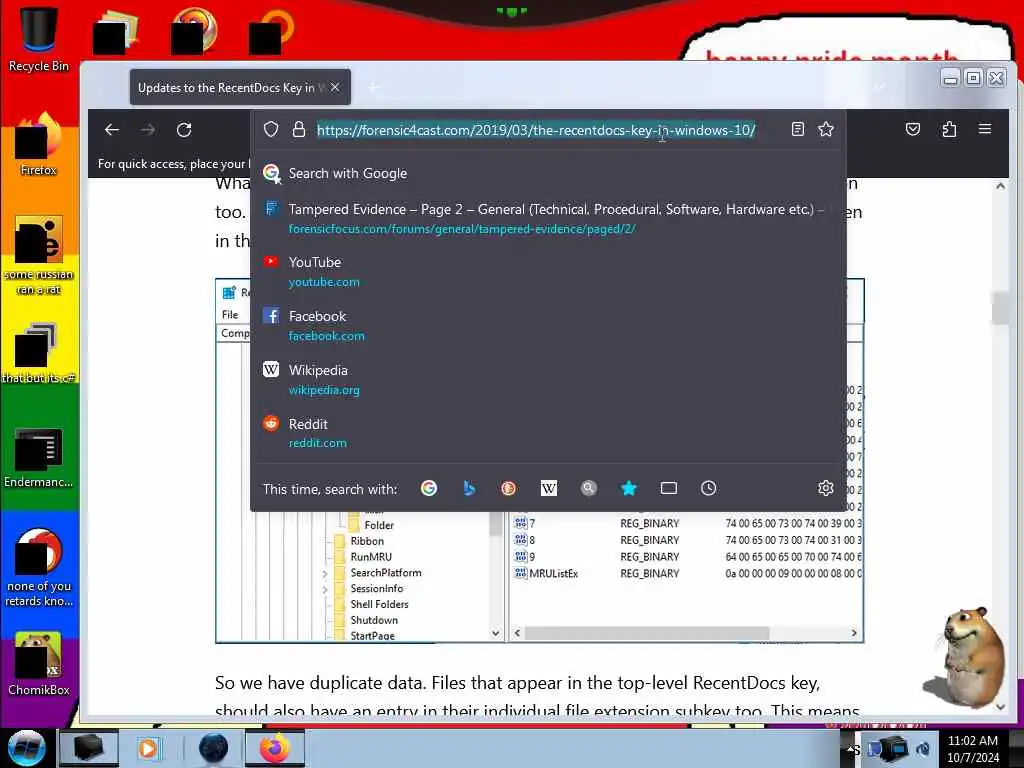
Task: Click the registry tree scroll down arrow
Action: [x=496, y=633]
